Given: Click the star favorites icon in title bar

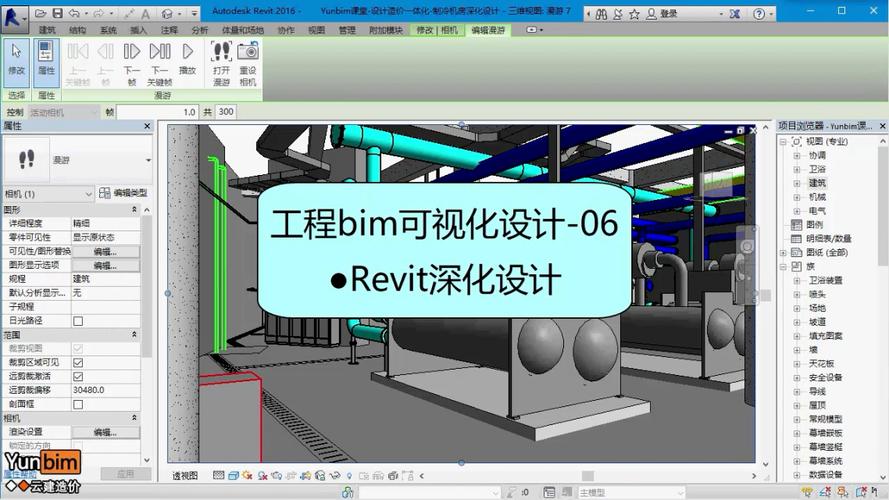Looking at the screenshot, I should click(x=634, y=14).
